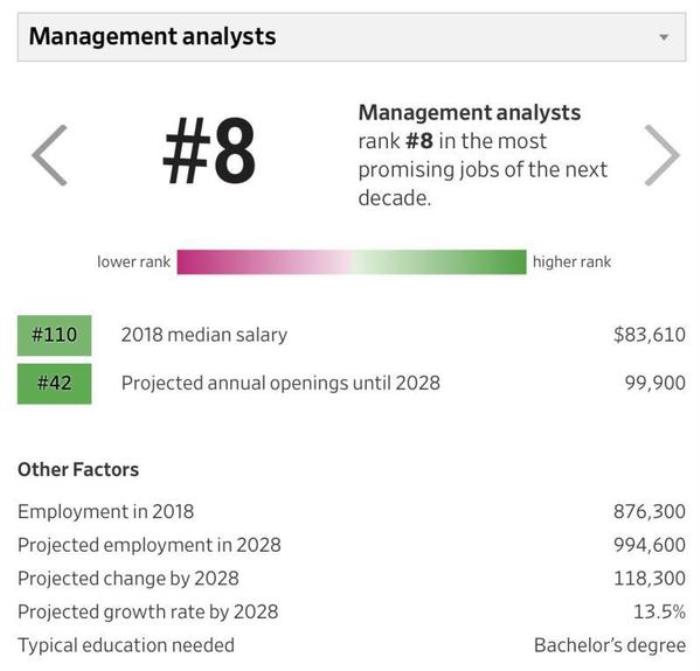
Task: Go to next job with right chevron
Action: click(661, 155)
